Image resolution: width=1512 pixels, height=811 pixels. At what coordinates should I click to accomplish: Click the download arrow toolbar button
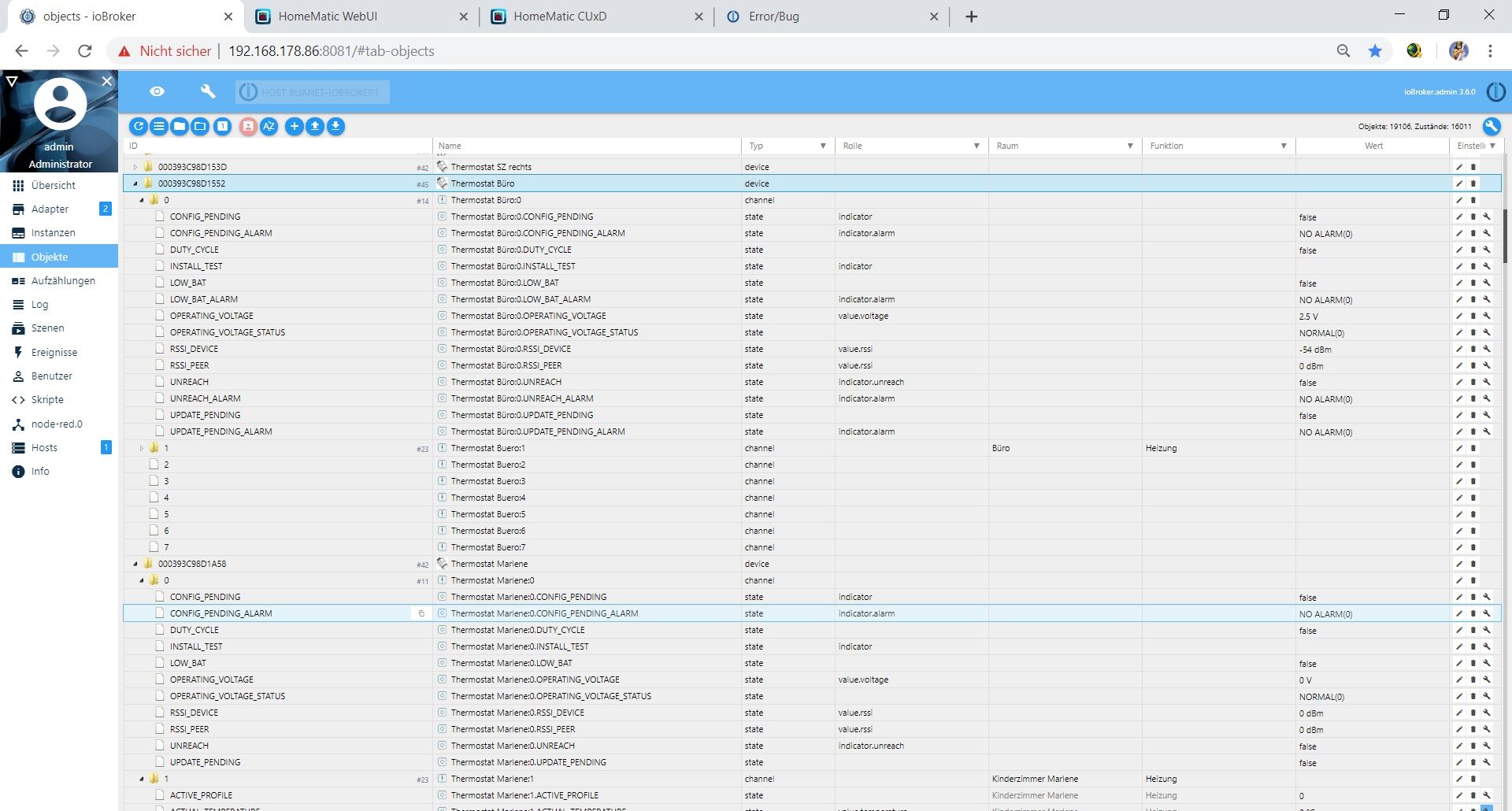point(336,126)
